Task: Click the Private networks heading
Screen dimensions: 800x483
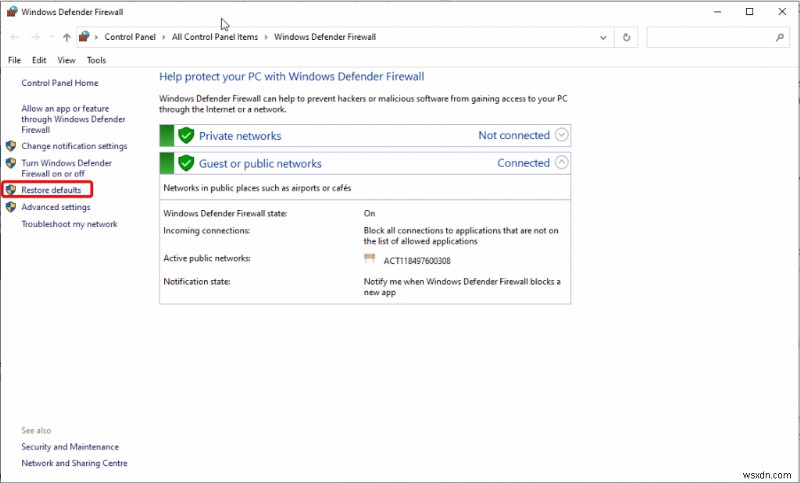Action: coord(240,136)
